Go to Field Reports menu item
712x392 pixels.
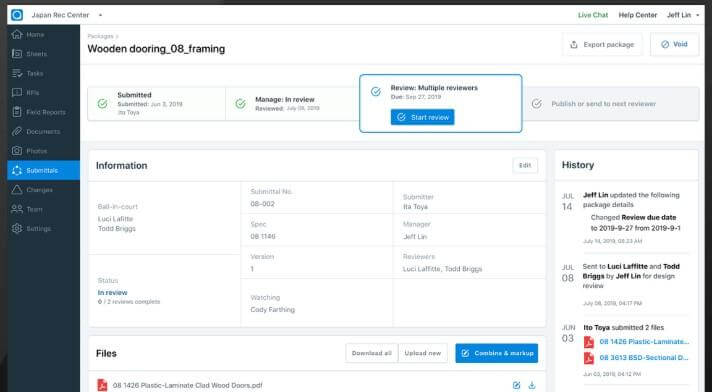coord(46,112)
